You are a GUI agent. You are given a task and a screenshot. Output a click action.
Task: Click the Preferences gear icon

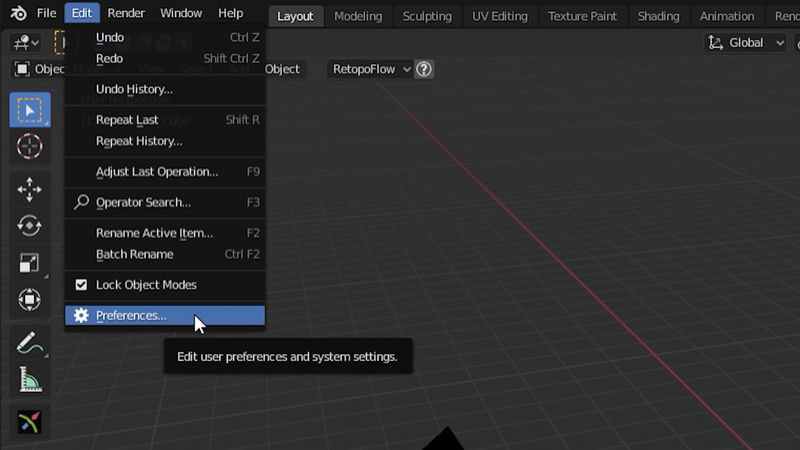point(81,315)
